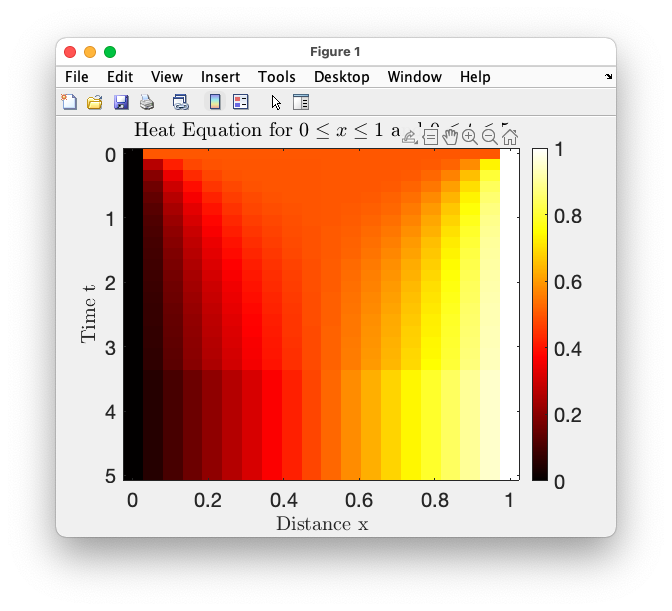Click the 'Time t' axis label

click(x=89, y=314)
